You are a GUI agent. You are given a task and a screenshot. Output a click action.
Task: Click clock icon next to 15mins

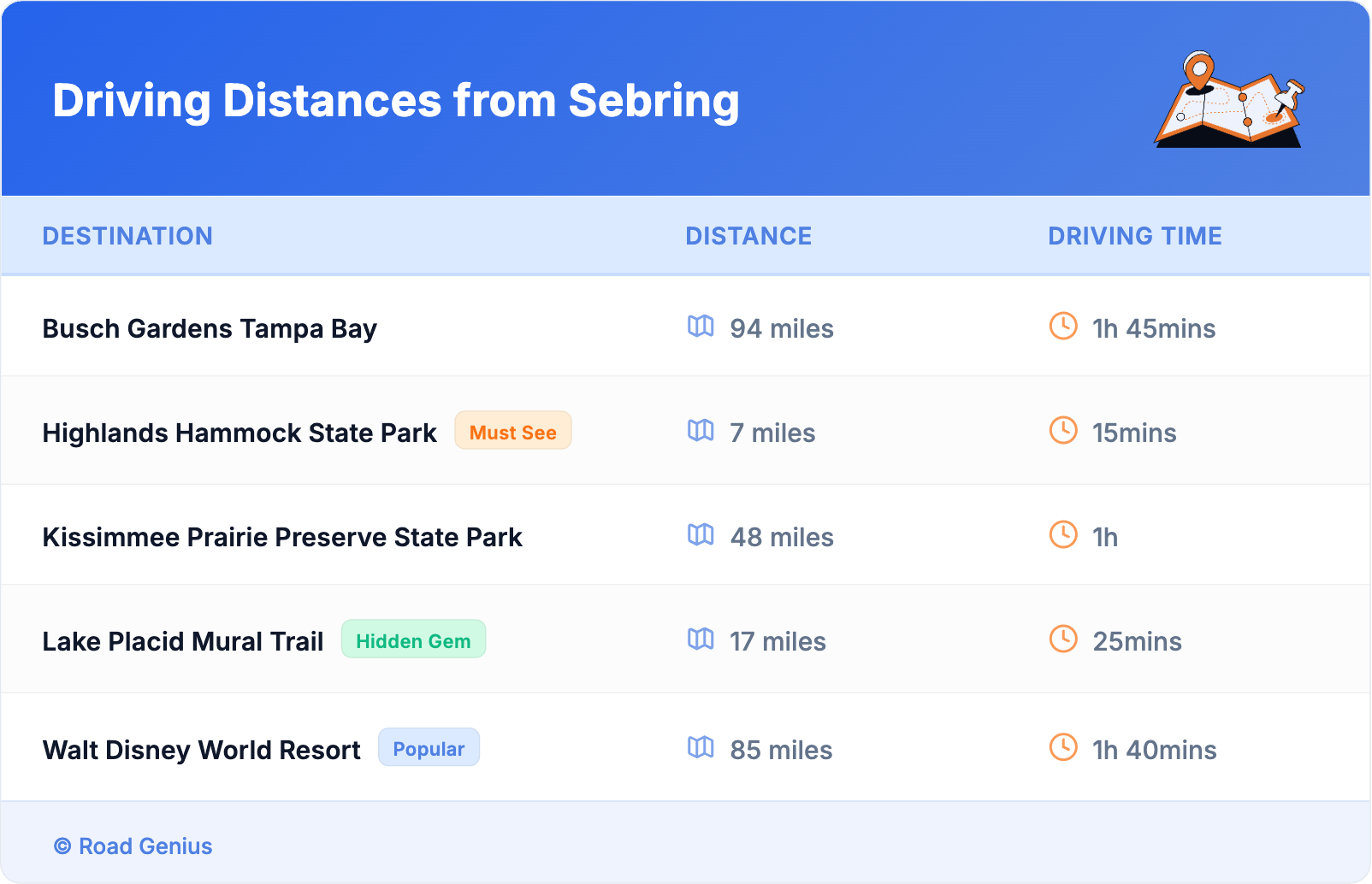(1063, 431)
